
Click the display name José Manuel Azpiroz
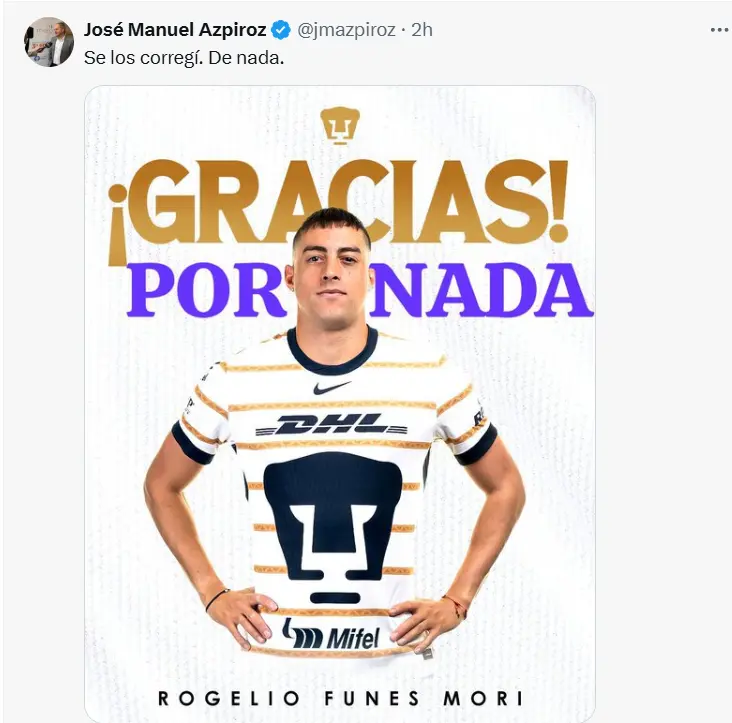pyautogui.click(x=175, y=30)
